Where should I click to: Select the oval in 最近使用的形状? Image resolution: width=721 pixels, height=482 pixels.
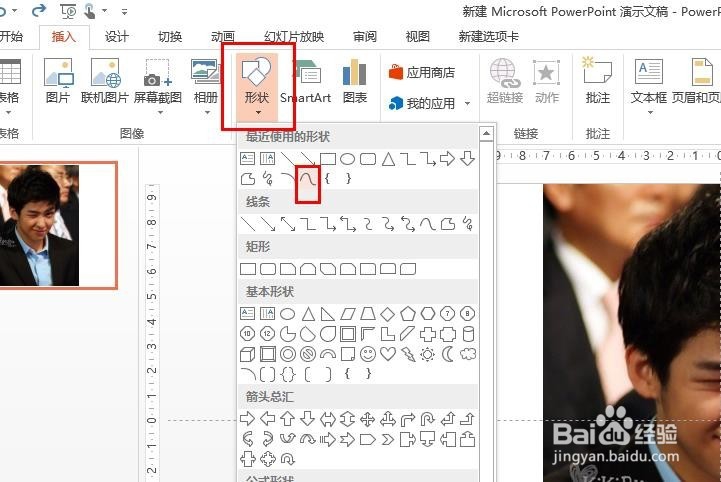tap(348, 159)
